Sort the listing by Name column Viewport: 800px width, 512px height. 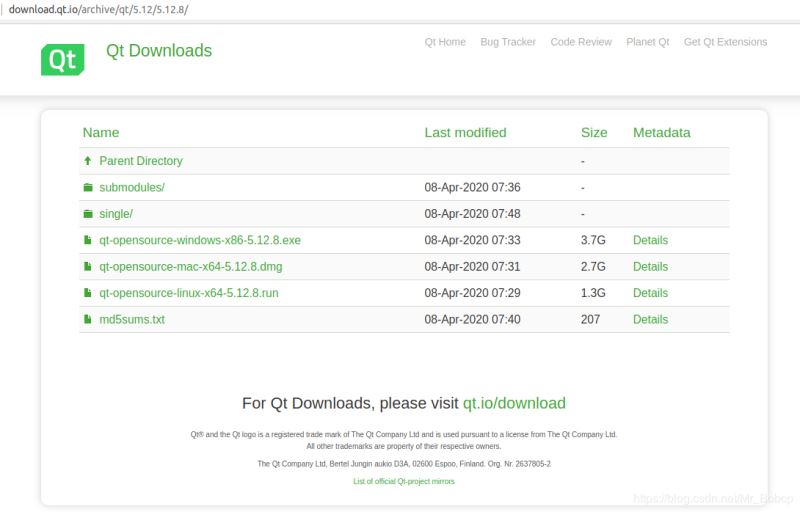101,133
